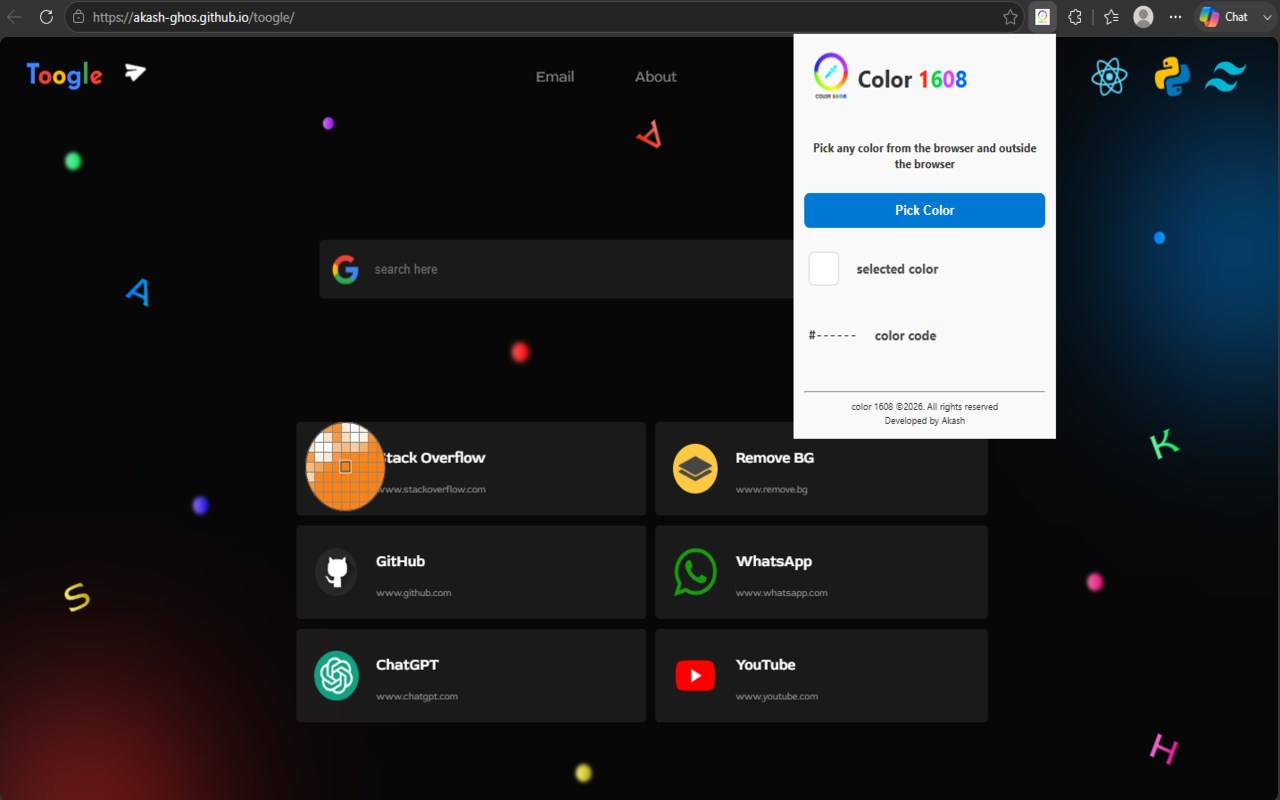
Task: Open the Email nav link
Action: pyautogui.click(x=555, y=77)
